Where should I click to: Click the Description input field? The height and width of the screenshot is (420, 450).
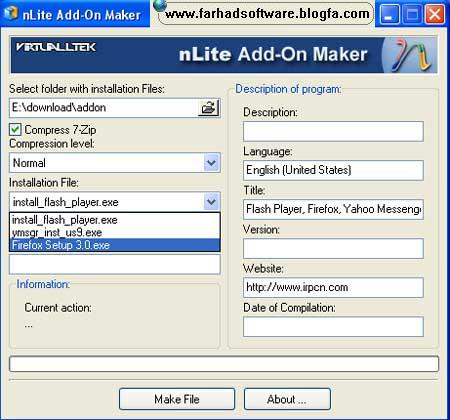[x=333, y=131]
